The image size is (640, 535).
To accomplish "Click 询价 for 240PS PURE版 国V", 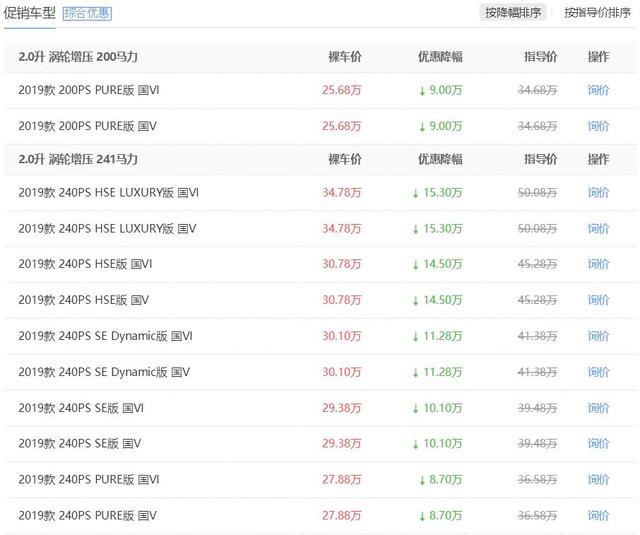I will tap(598, 515).
